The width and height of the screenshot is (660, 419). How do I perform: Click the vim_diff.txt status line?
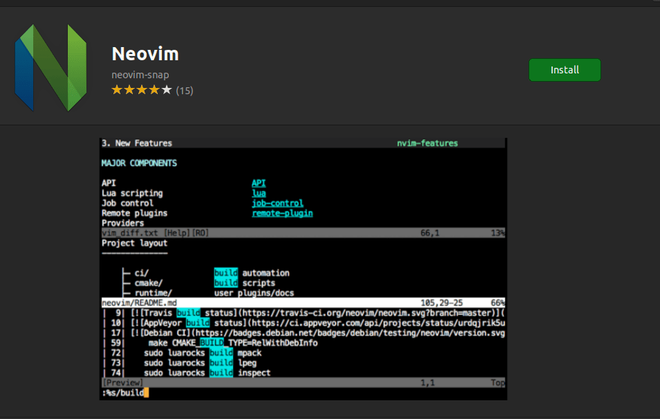pyautogui.click(x=303, y=233)
